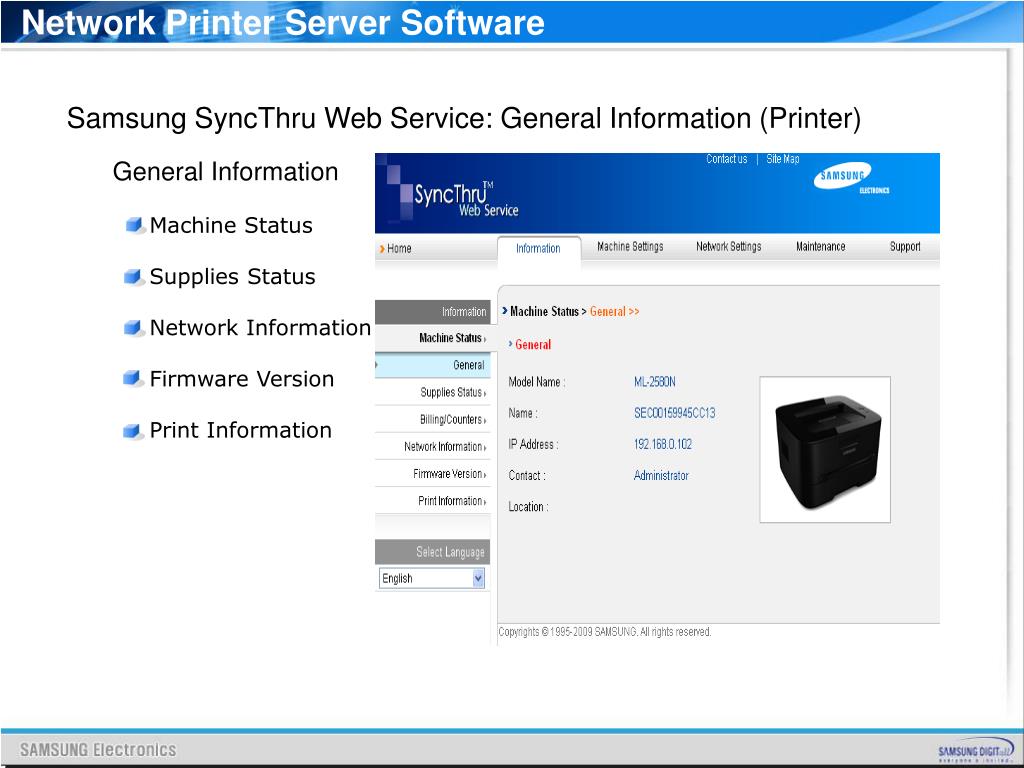
Task: Click the SEC00159945CC13 name value
Action: pos(675,413)
